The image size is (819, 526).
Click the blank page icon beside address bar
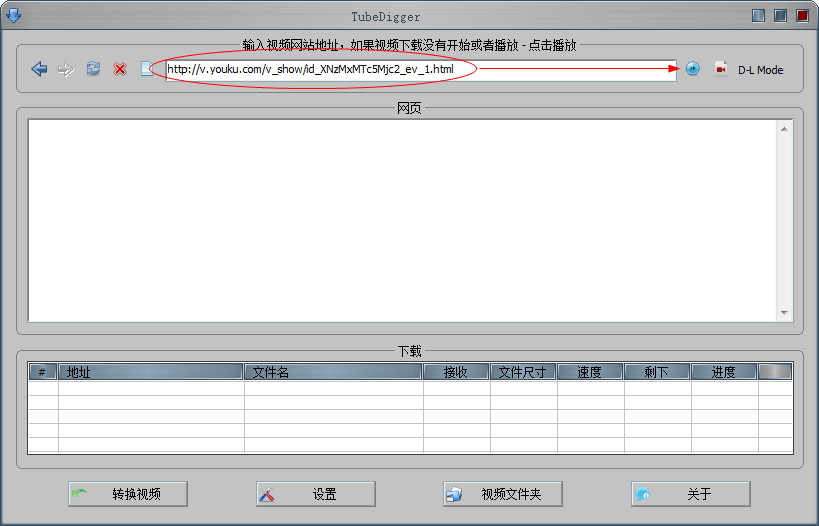click(147, 69)
